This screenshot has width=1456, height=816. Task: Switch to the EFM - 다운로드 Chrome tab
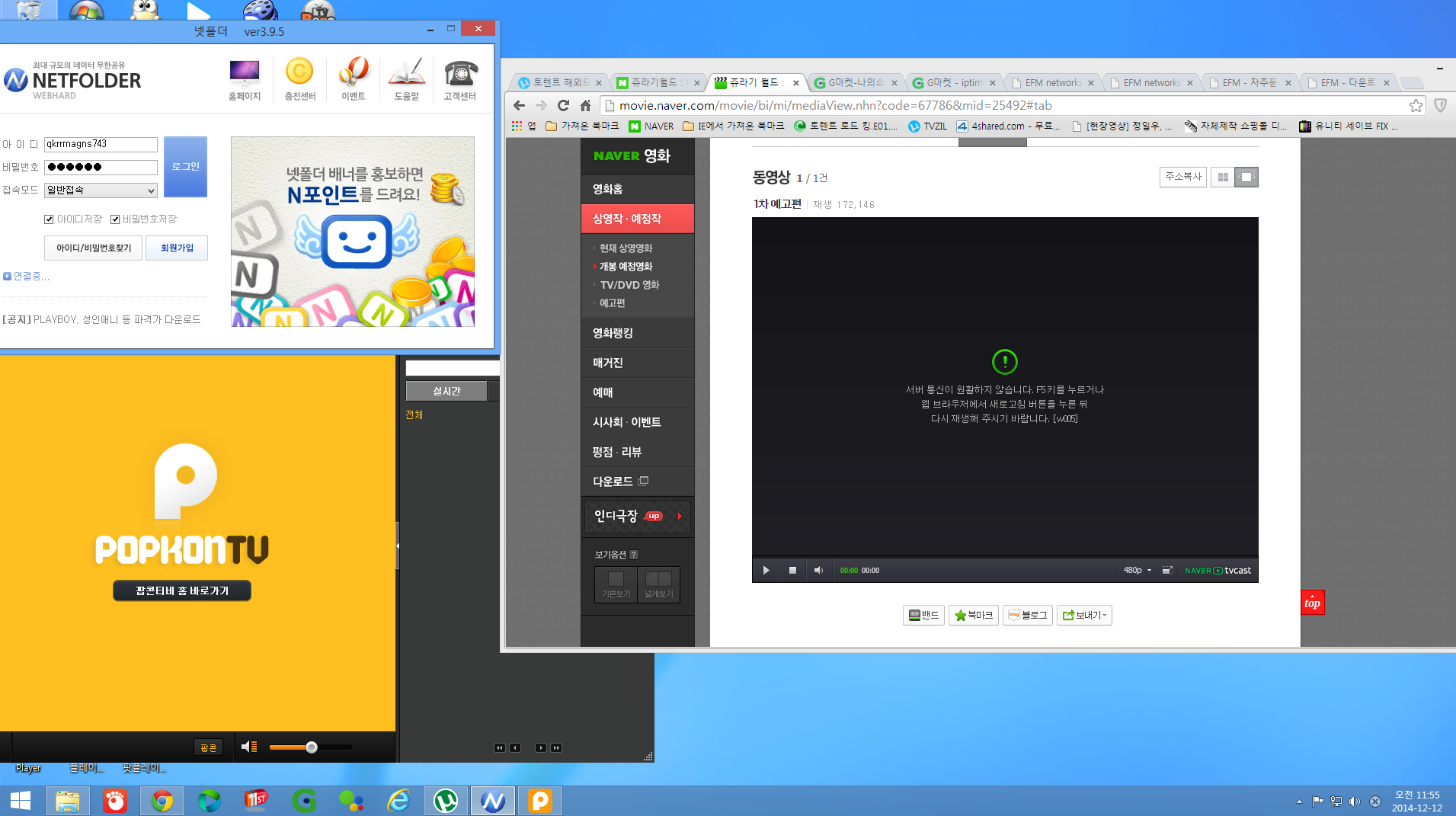1349,82
